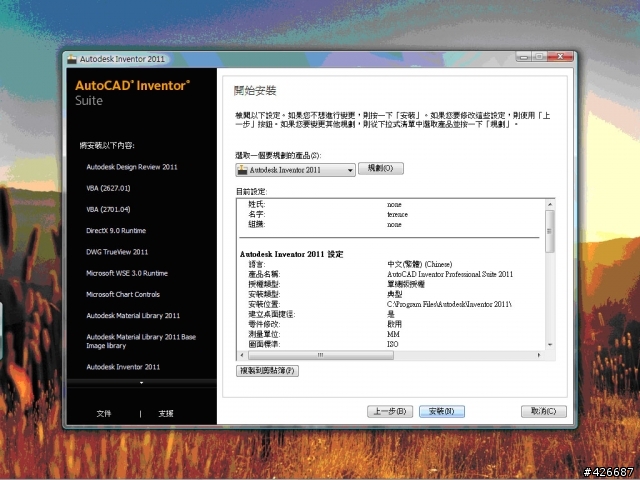Select DWG TrueView 2011 entry
Screen dimensions: 640x480
117,252
